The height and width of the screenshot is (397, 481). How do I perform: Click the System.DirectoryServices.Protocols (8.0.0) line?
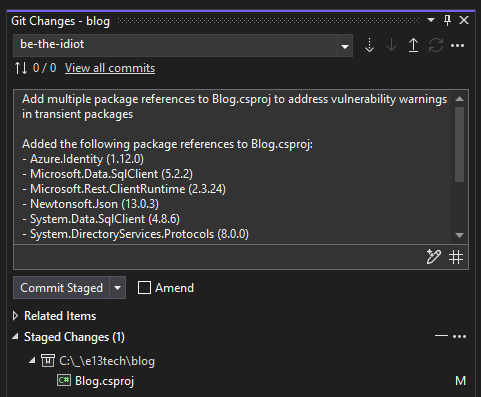[x=135, y=234]
